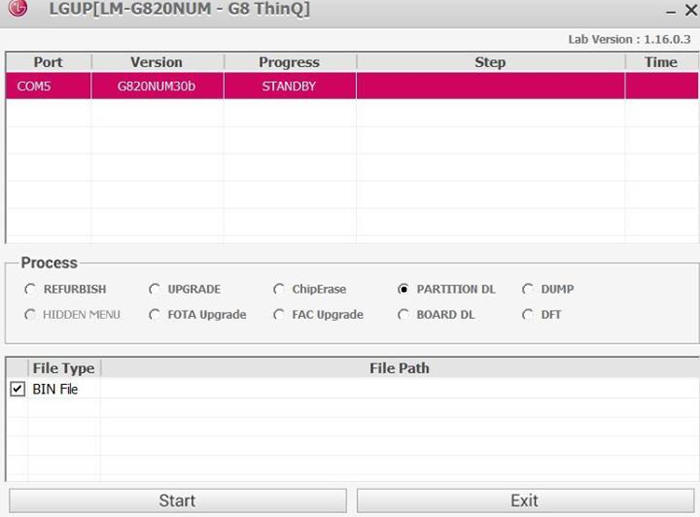Click the Progress column header
Image resolution: width=700 pixels, height=517 pixels.
coord(289,62)
